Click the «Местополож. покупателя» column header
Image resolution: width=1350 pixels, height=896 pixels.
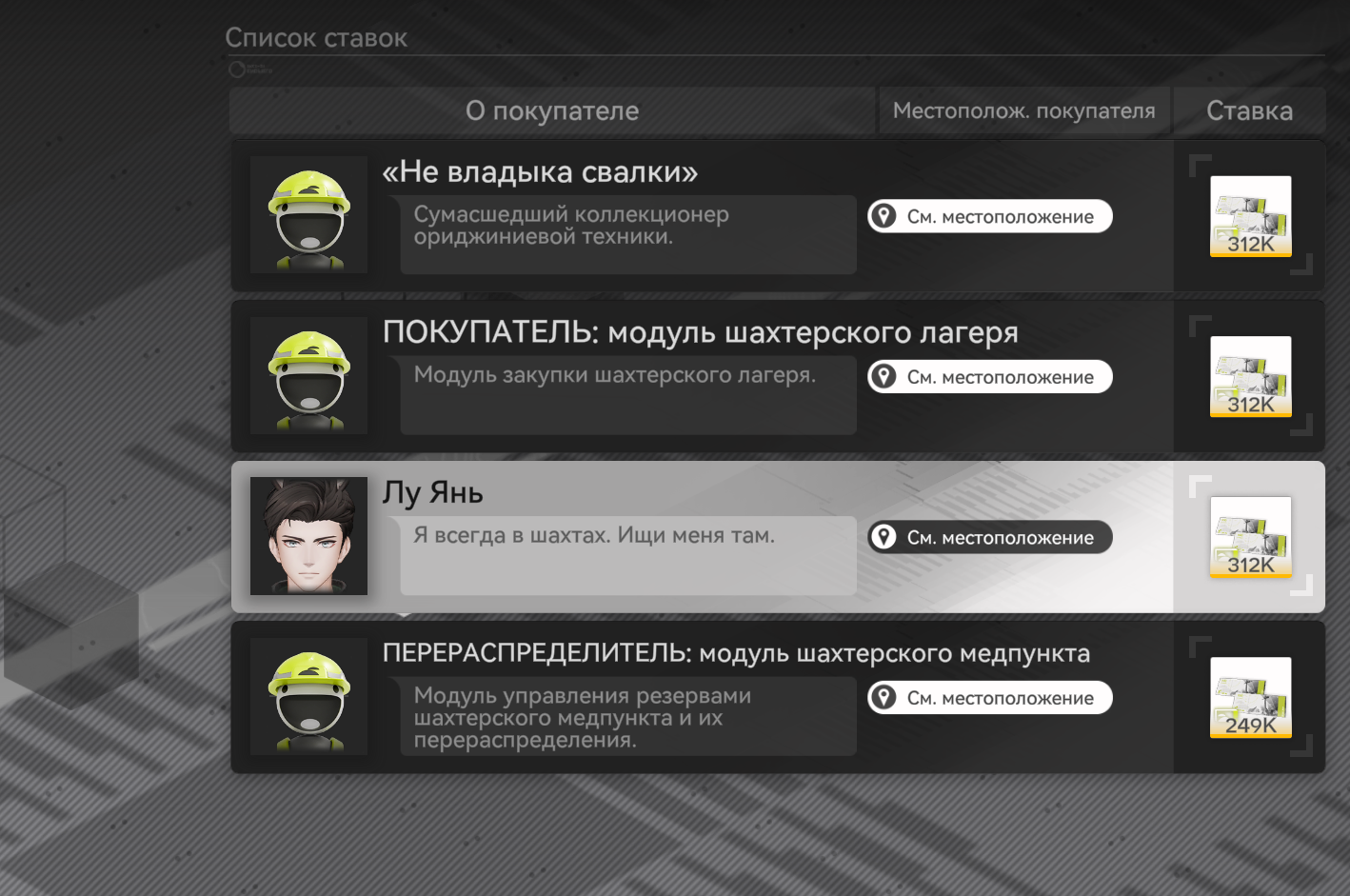(x=1024, y=110)
